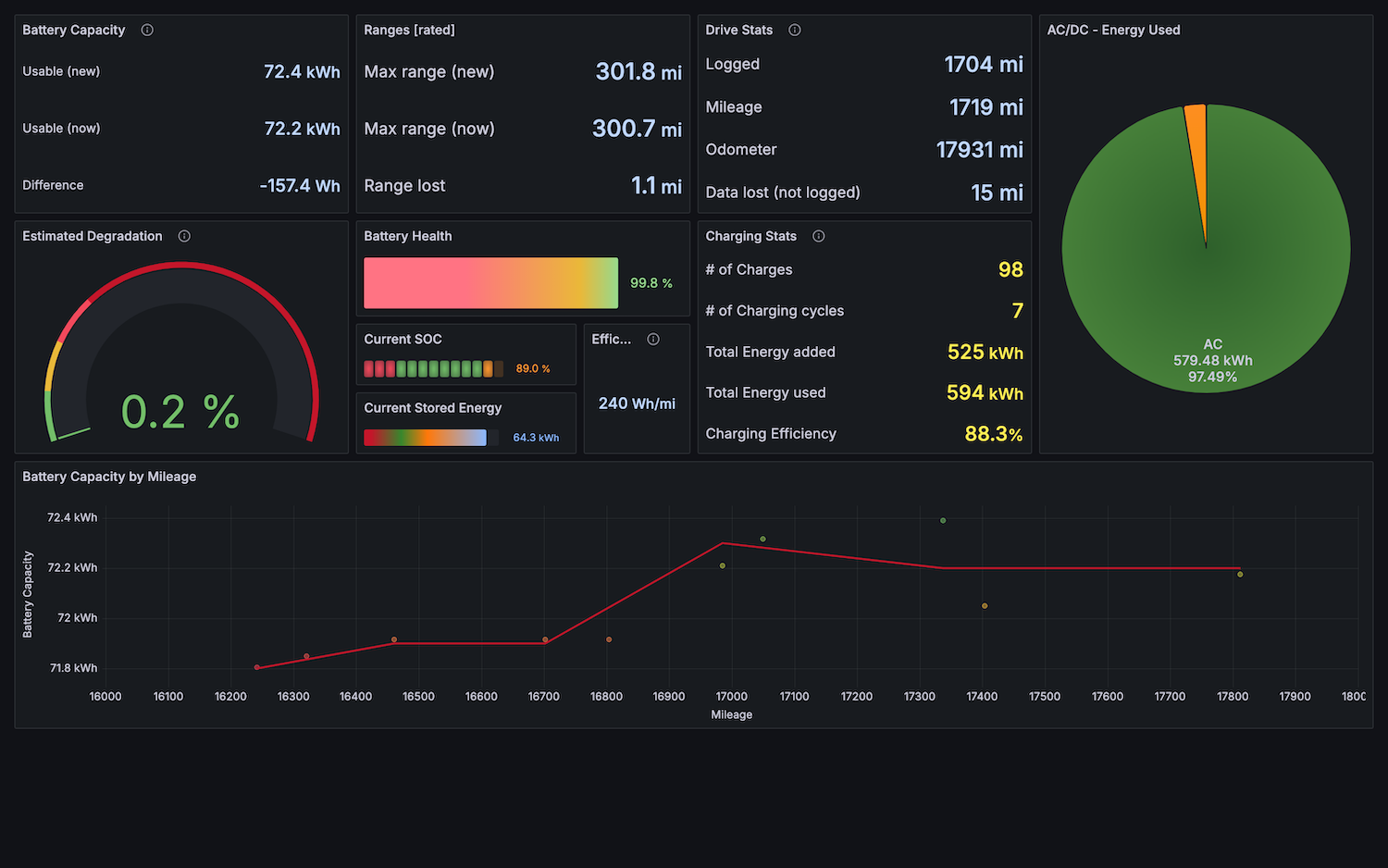The height and width of the screenshot is (868, 1388).
Task: Click the Current Stored Energy panel title
Action: tap(432, 408)
